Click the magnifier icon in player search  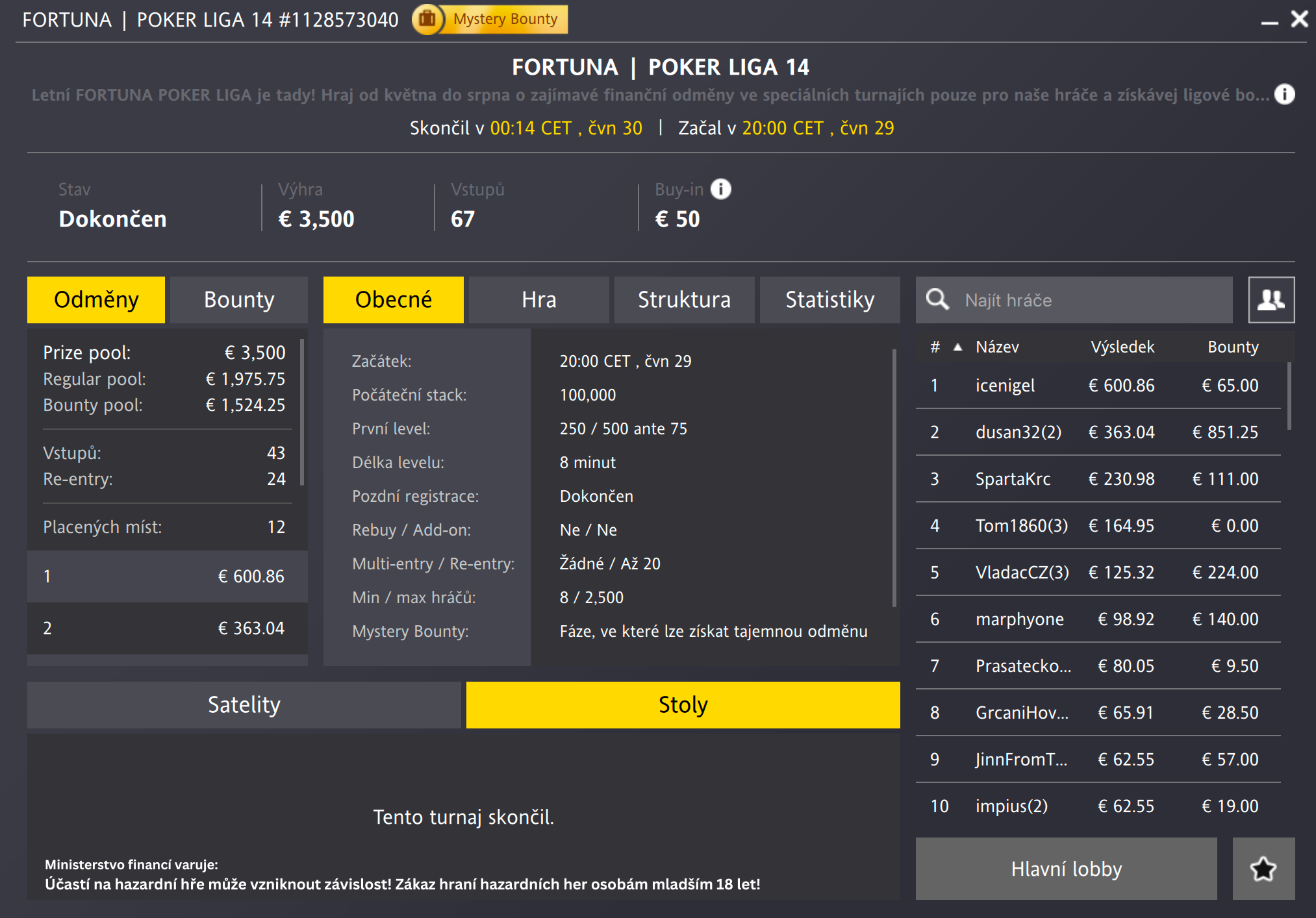tap(937, 300)
